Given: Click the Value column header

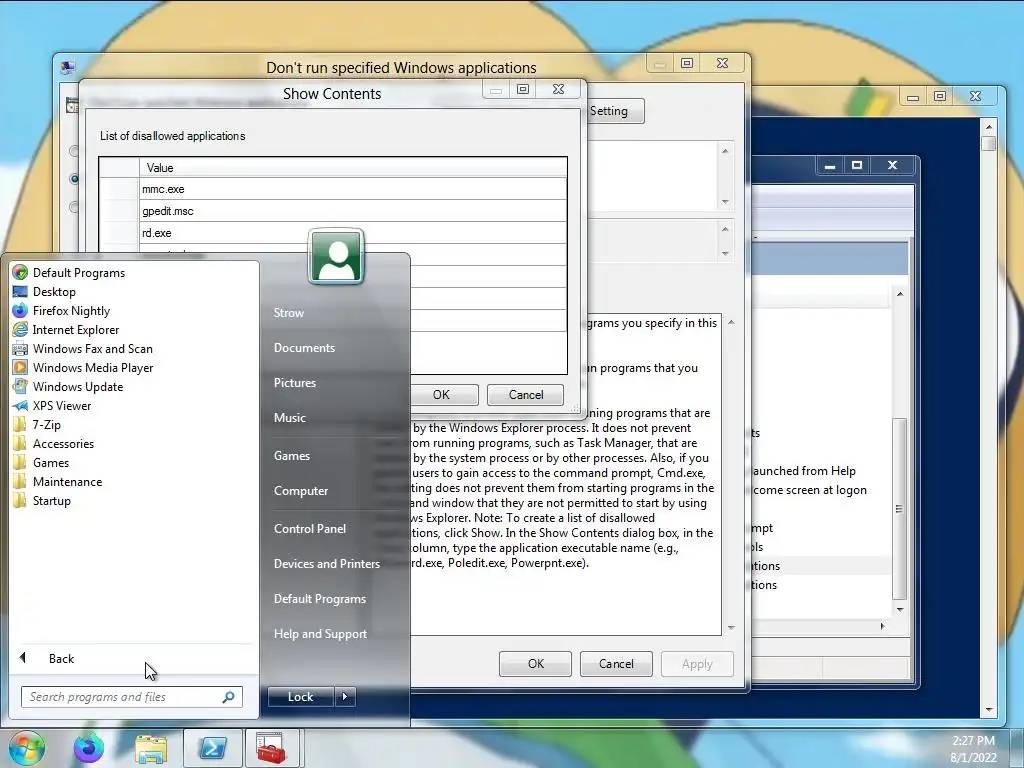Looking at the screenshot, I should click(353, 168).
